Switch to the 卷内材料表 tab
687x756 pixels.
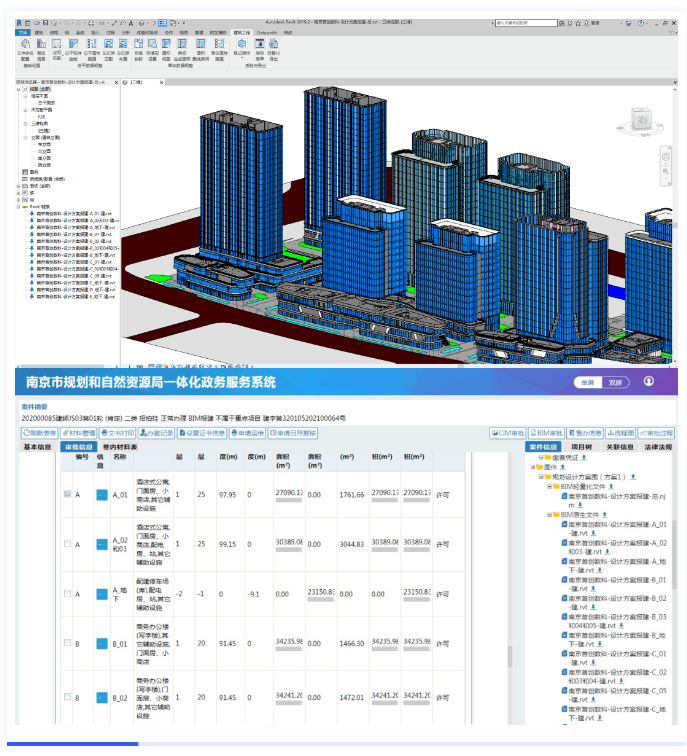tap(120, 447)
